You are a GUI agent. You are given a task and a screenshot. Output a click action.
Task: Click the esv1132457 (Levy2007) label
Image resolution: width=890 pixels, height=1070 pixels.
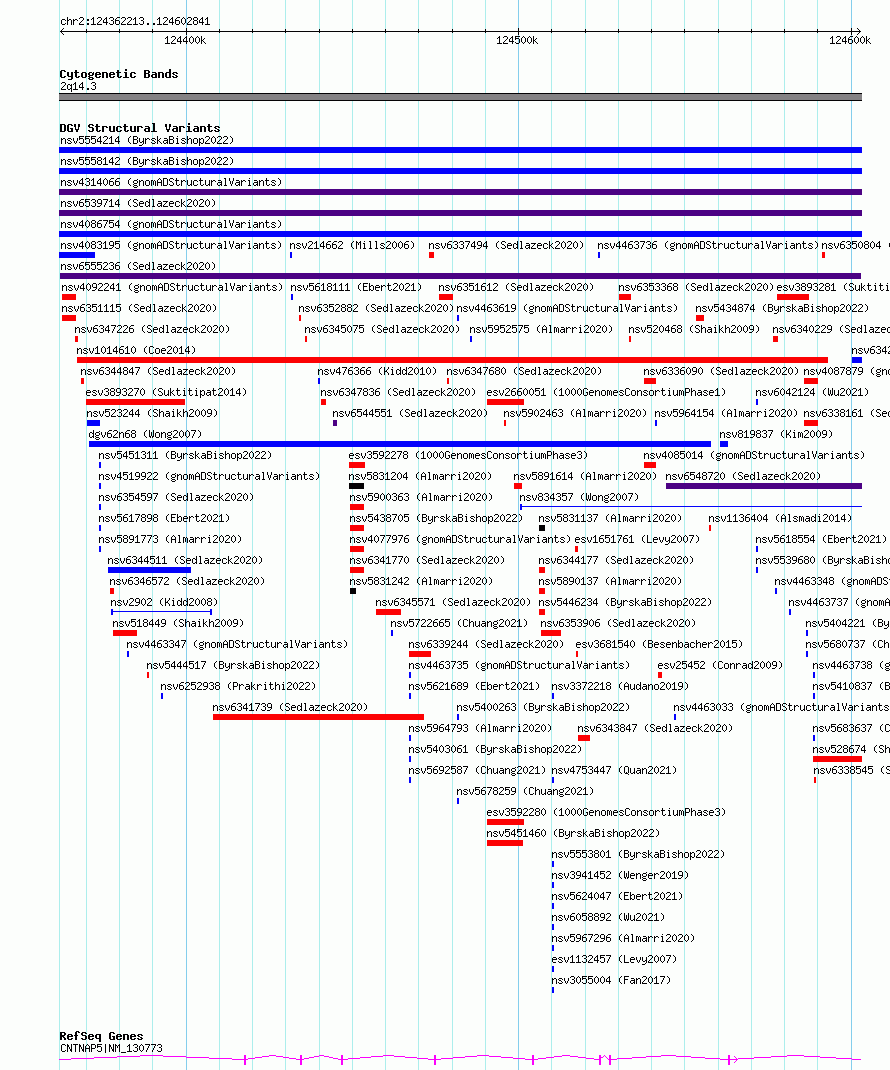point(614,959)
